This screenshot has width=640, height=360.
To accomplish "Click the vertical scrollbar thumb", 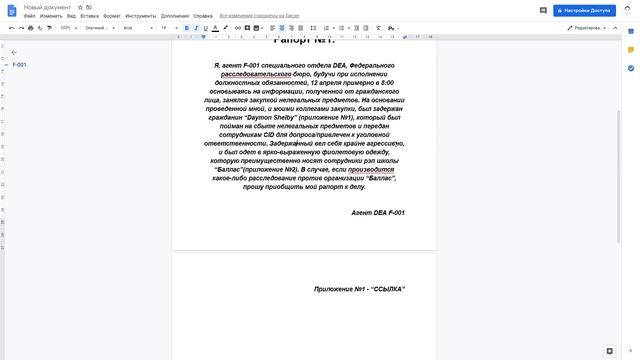I will tap(618, 176).
